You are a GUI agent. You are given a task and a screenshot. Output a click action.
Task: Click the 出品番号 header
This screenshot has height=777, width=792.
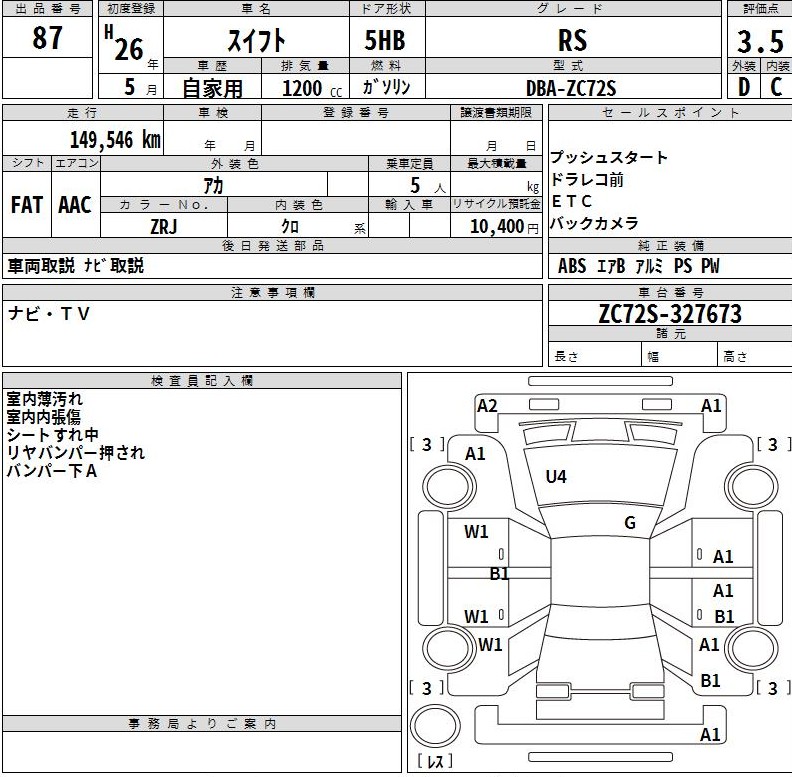coord(47,9)
